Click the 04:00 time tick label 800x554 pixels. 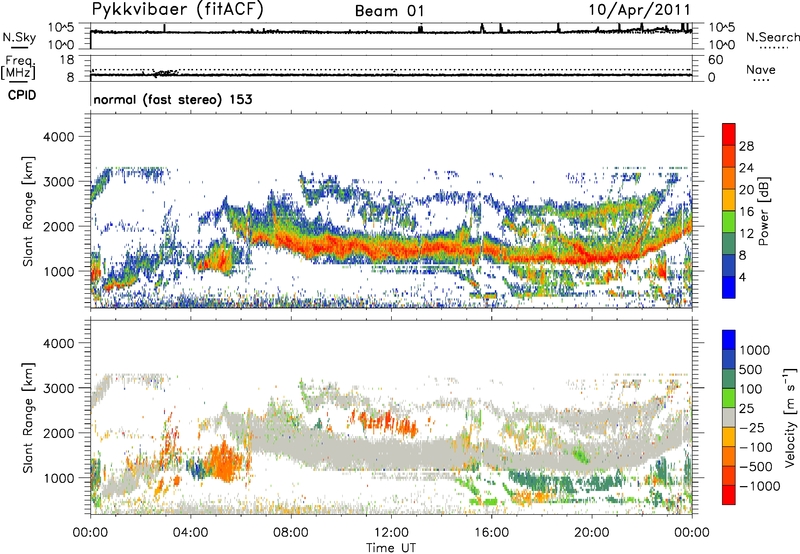click(190, 533)
